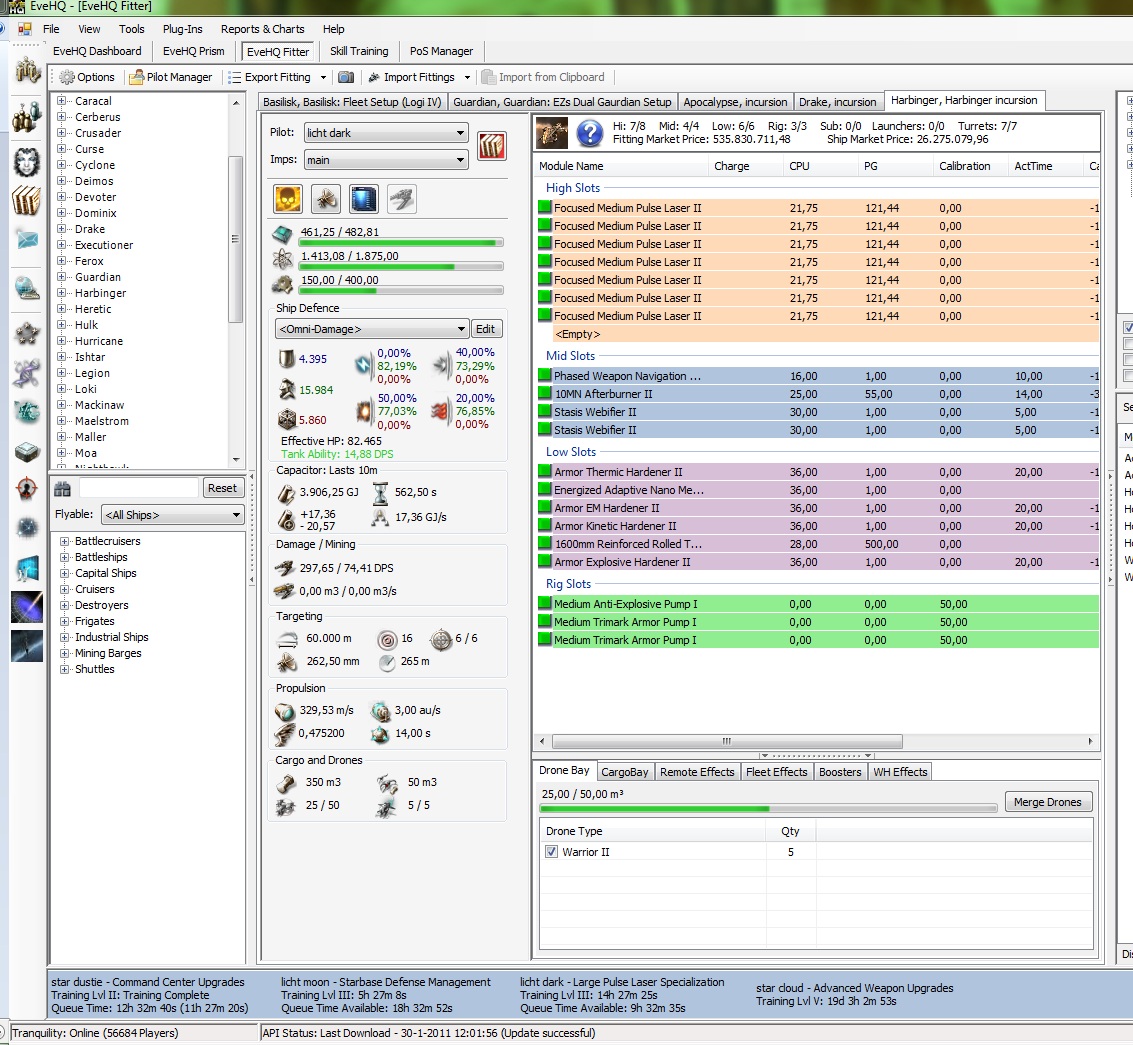Toggle the Medium Anti-Explosive Pump I status square
This screenshot has height=1045, width=1133.
pyautogui.click(x=545, y=603)
